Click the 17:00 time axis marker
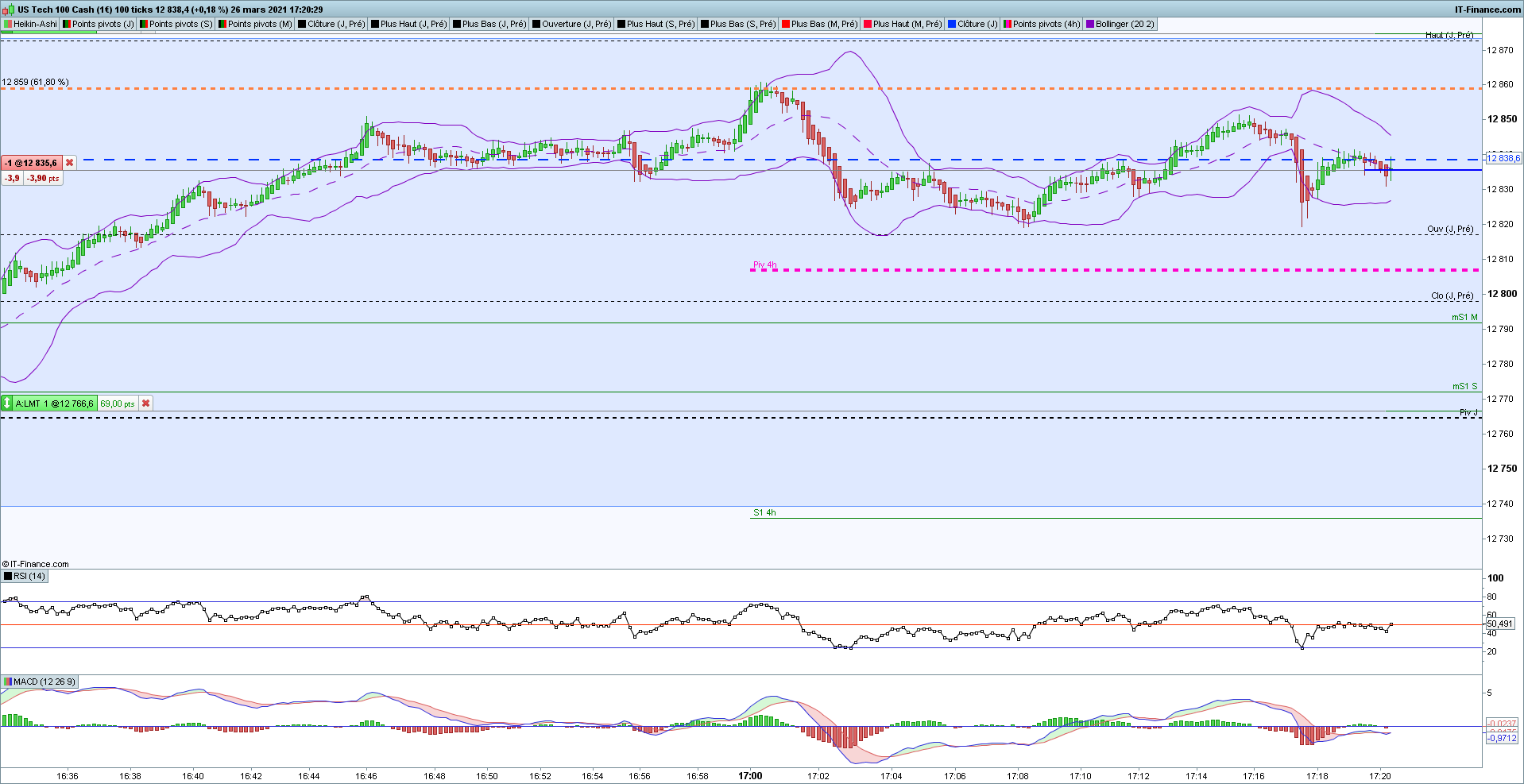1524x784 pixels. coord(750,776)
